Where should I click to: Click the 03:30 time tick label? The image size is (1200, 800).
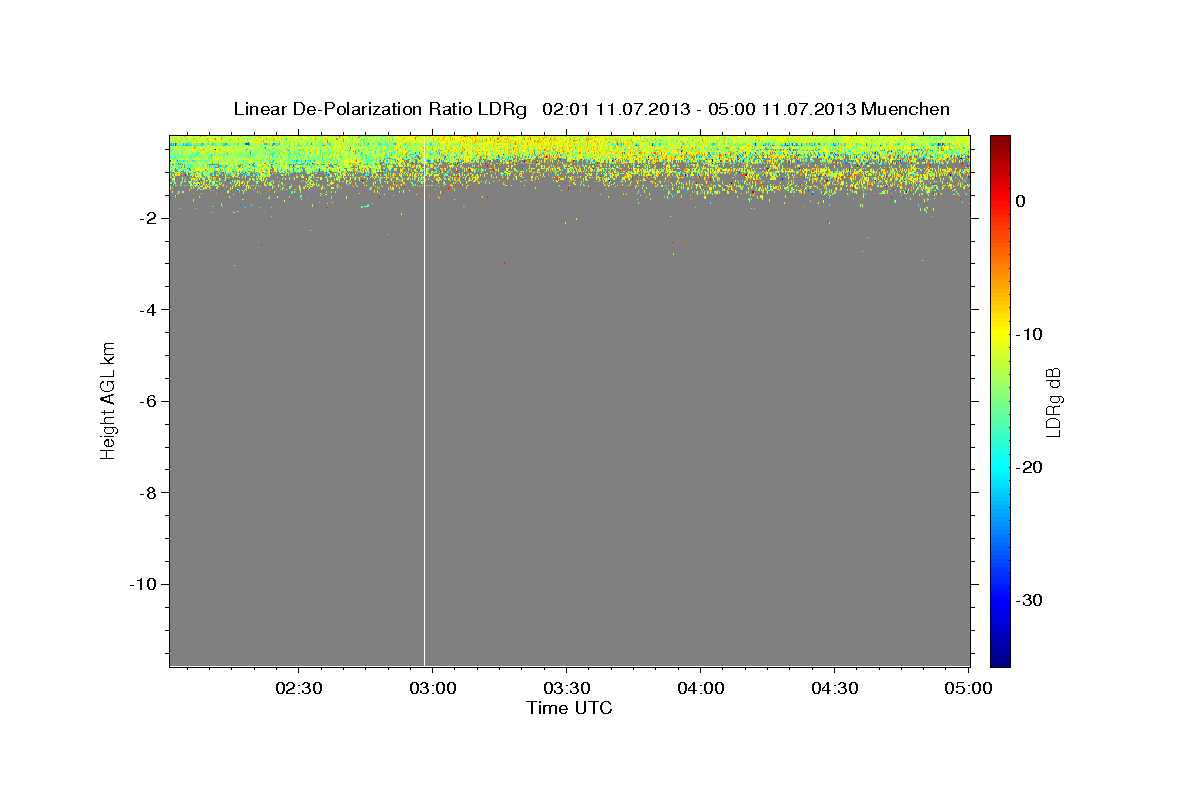[x=566, y=688]
